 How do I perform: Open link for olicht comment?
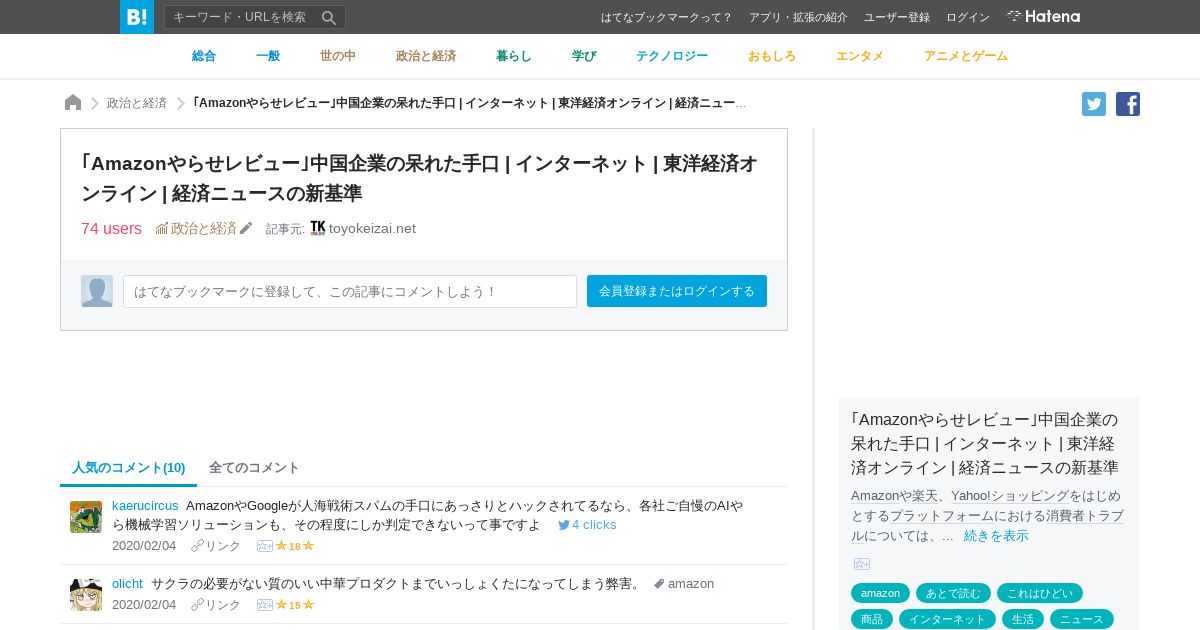click(216, 605)
